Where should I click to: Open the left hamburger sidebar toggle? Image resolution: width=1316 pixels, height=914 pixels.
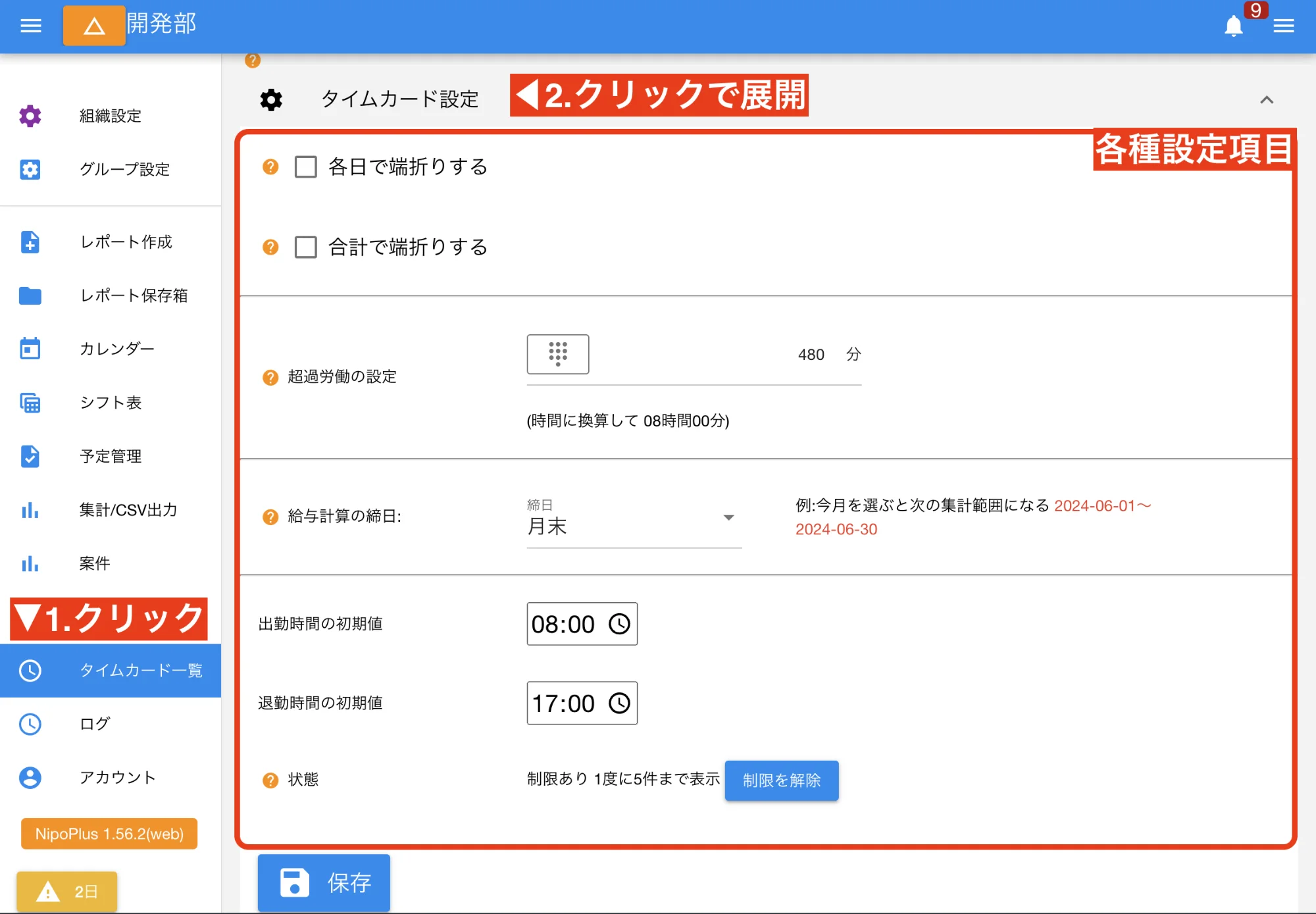[x=30, y=26]
